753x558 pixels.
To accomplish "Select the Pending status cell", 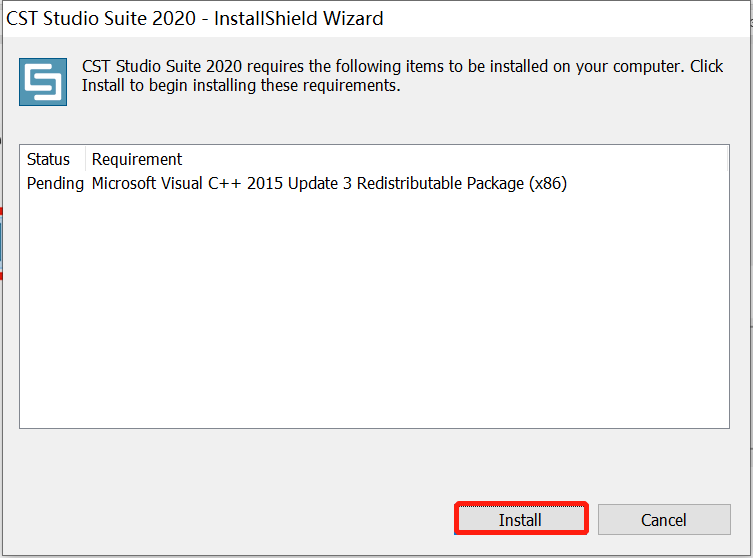I will pyautogui.click(x=55, y=183).
